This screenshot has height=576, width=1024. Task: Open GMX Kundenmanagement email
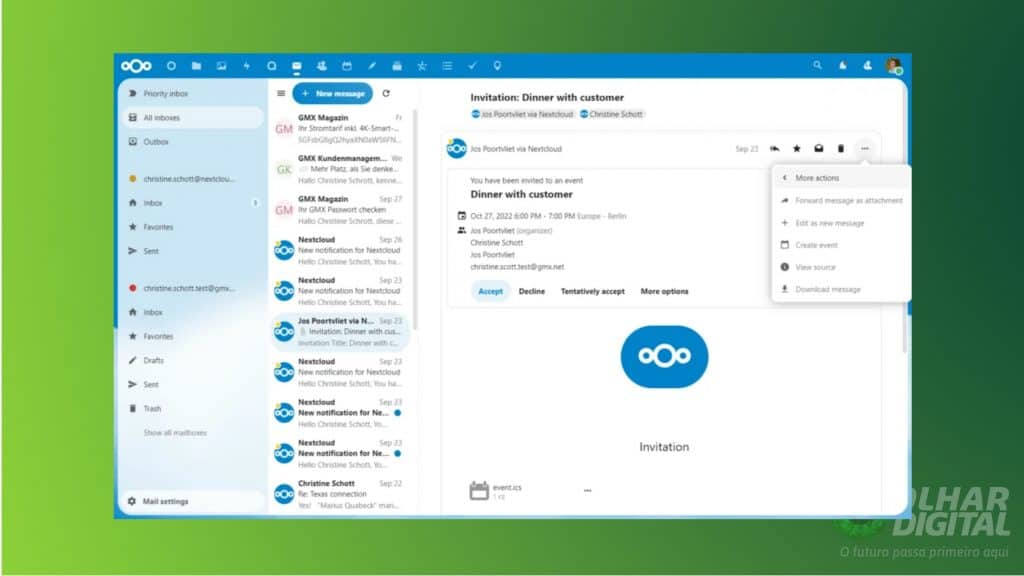coord(340,169)
